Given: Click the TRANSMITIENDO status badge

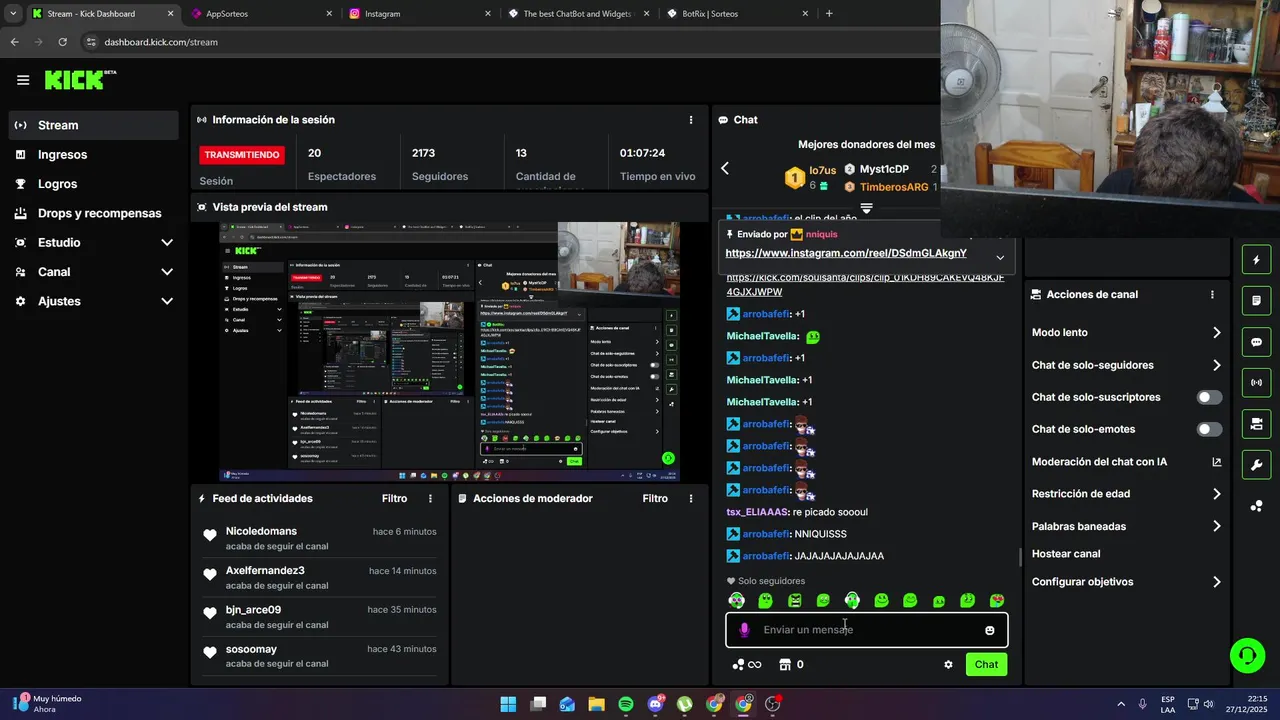Looking at the screenshot, I should click(x=242, y=155).
